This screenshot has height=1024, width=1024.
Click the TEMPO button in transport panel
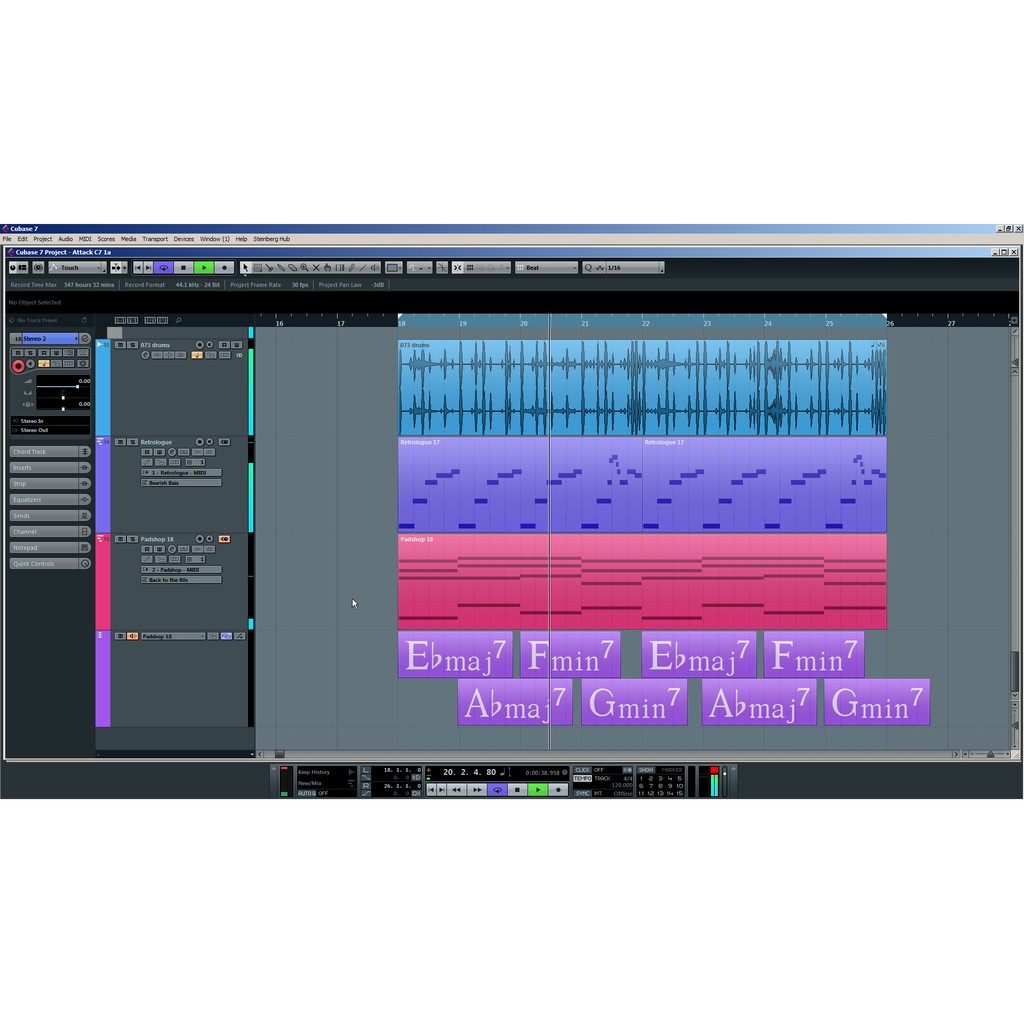[x=583, y=778]
